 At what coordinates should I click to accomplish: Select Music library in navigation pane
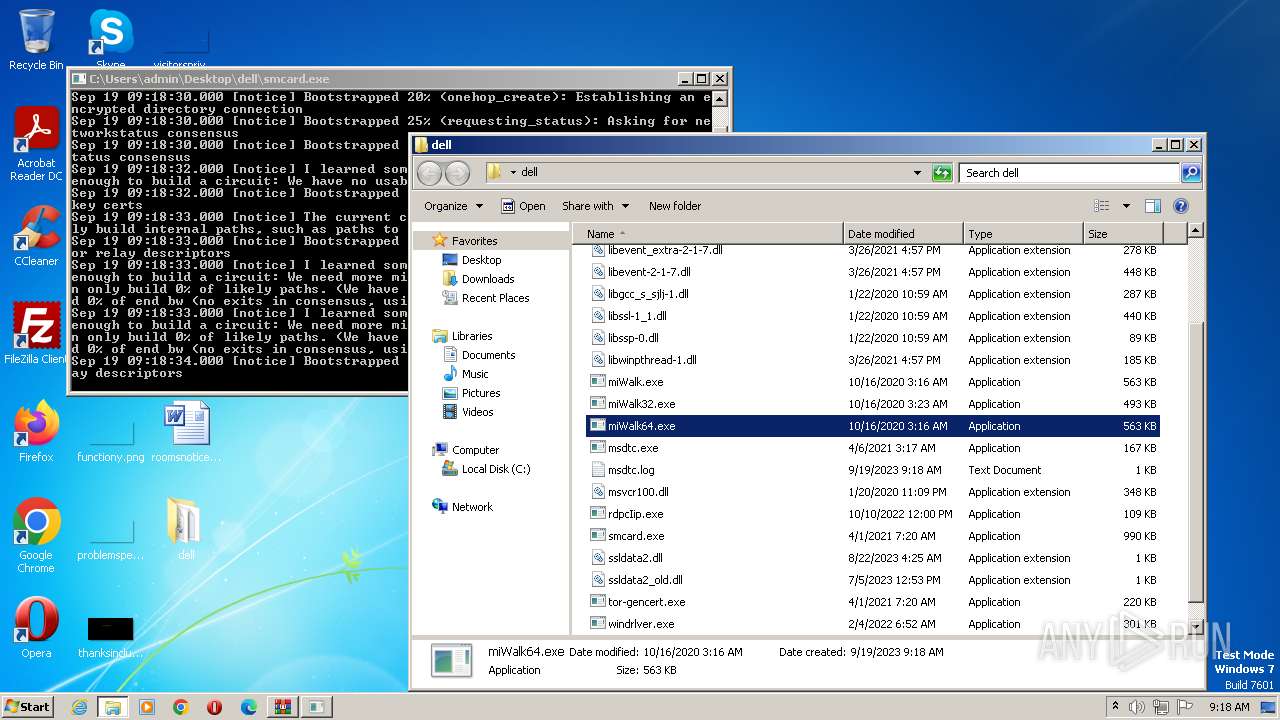(475, 374)
